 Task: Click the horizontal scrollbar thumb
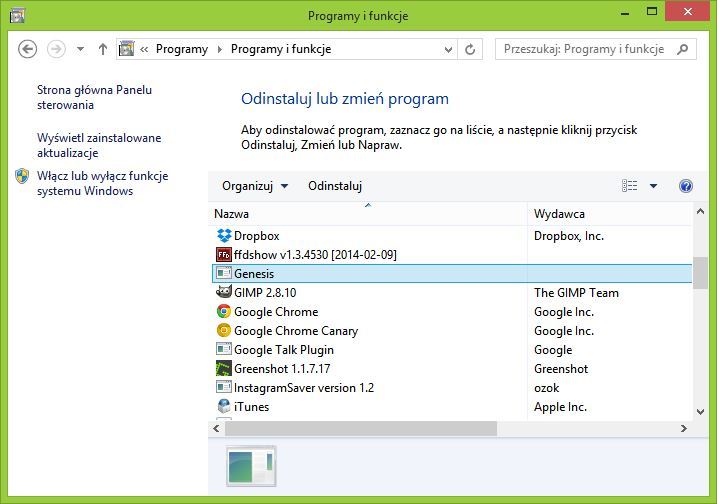(361, 429)
